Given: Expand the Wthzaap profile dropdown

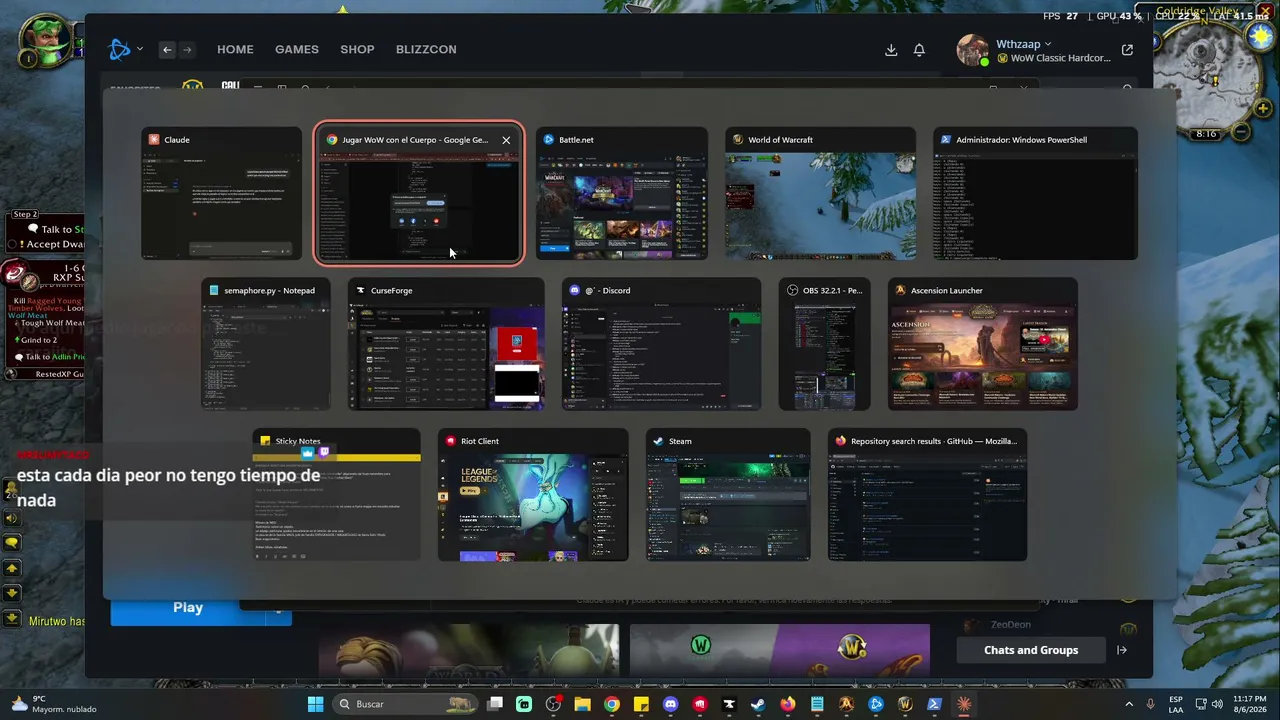Looking at the screenshot, I should [x=1024, y=44].
